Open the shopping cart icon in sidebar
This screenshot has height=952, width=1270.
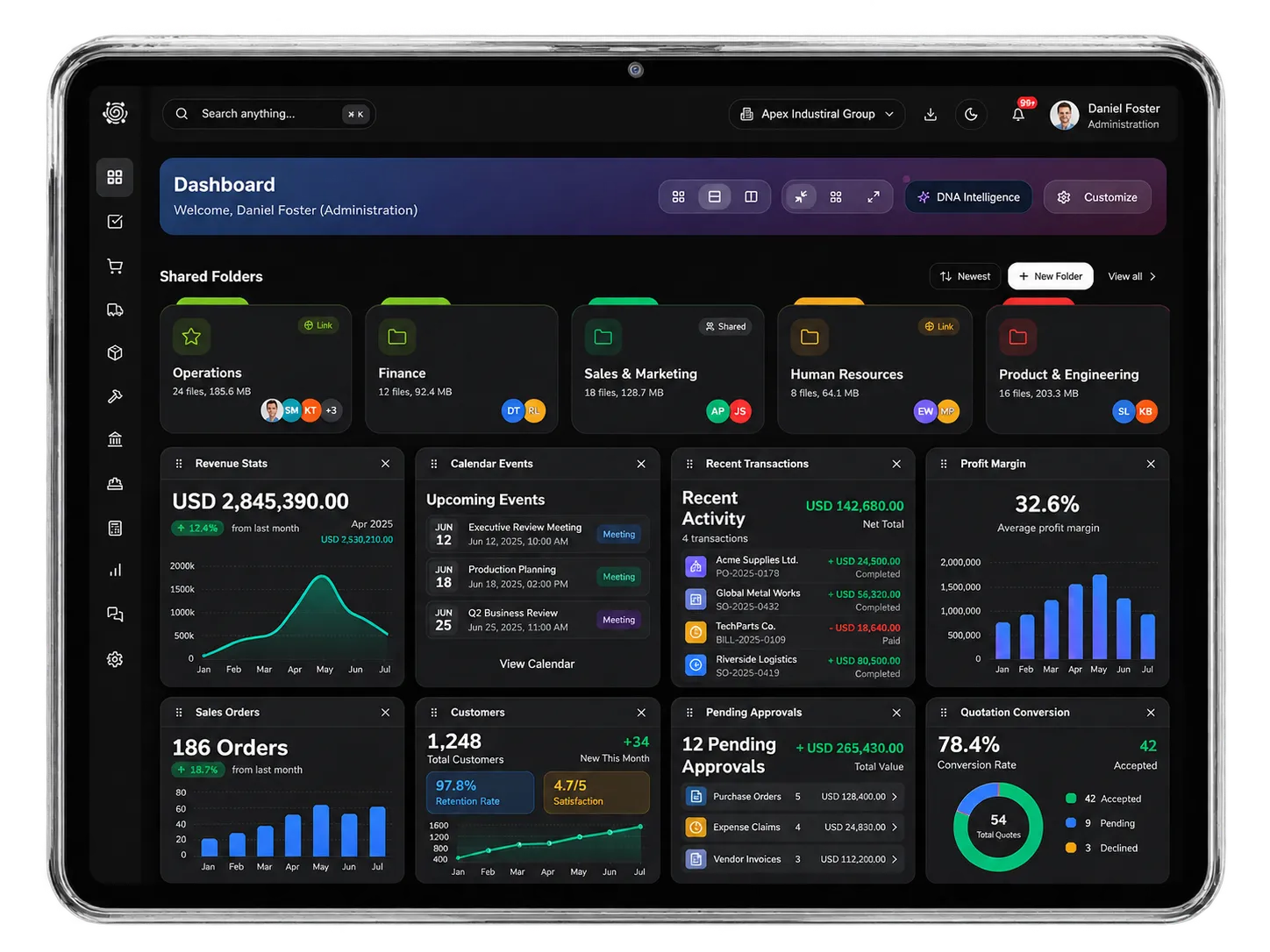115,266
